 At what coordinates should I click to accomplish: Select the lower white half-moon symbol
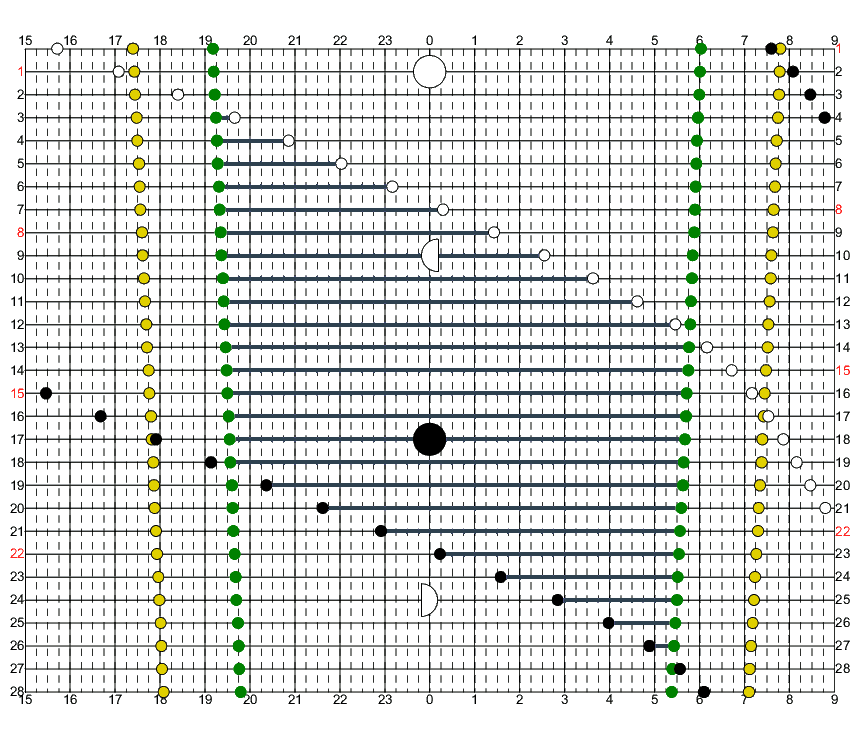click(429, 600)
